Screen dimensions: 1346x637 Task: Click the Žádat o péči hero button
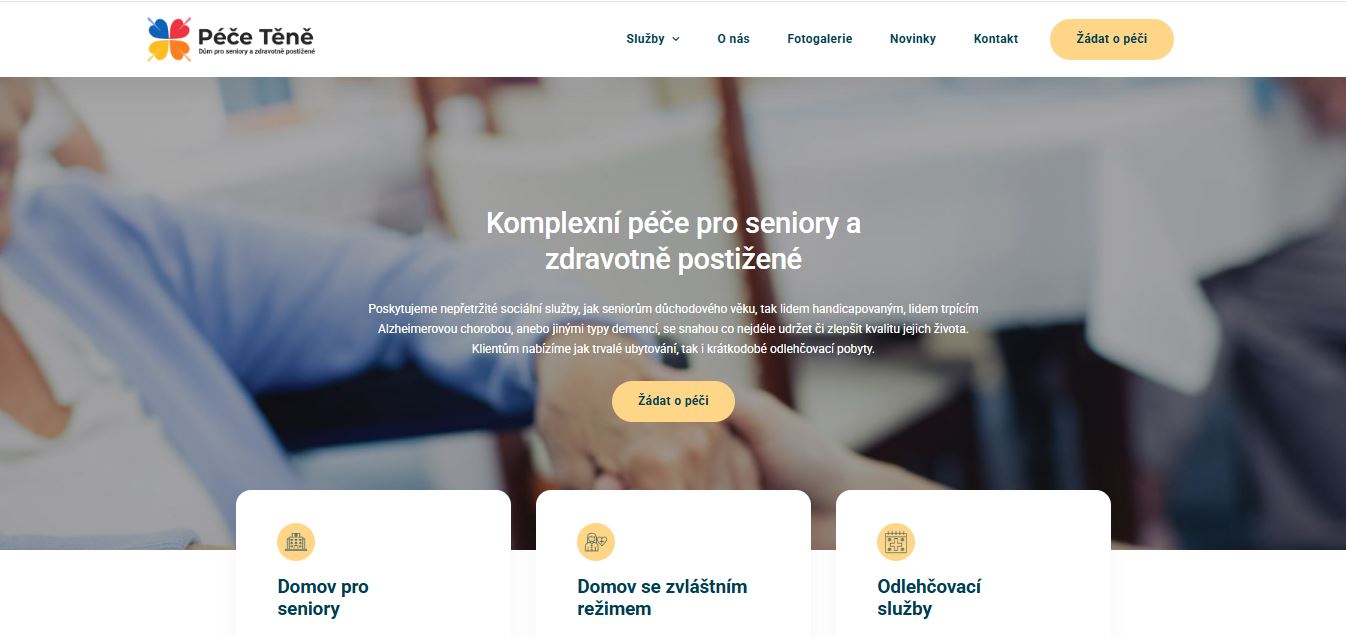click(673, 401)
